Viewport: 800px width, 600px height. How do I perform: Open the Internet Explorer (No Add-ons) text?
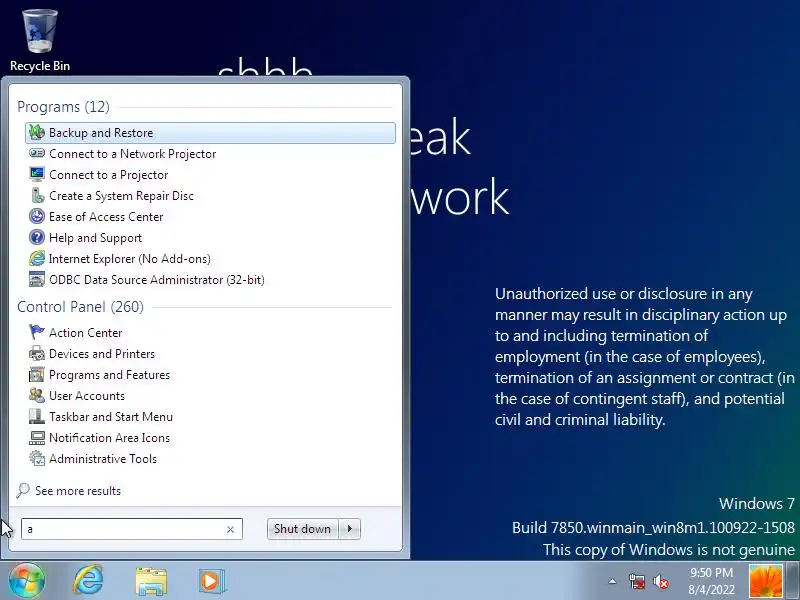[x=130, y=259]
